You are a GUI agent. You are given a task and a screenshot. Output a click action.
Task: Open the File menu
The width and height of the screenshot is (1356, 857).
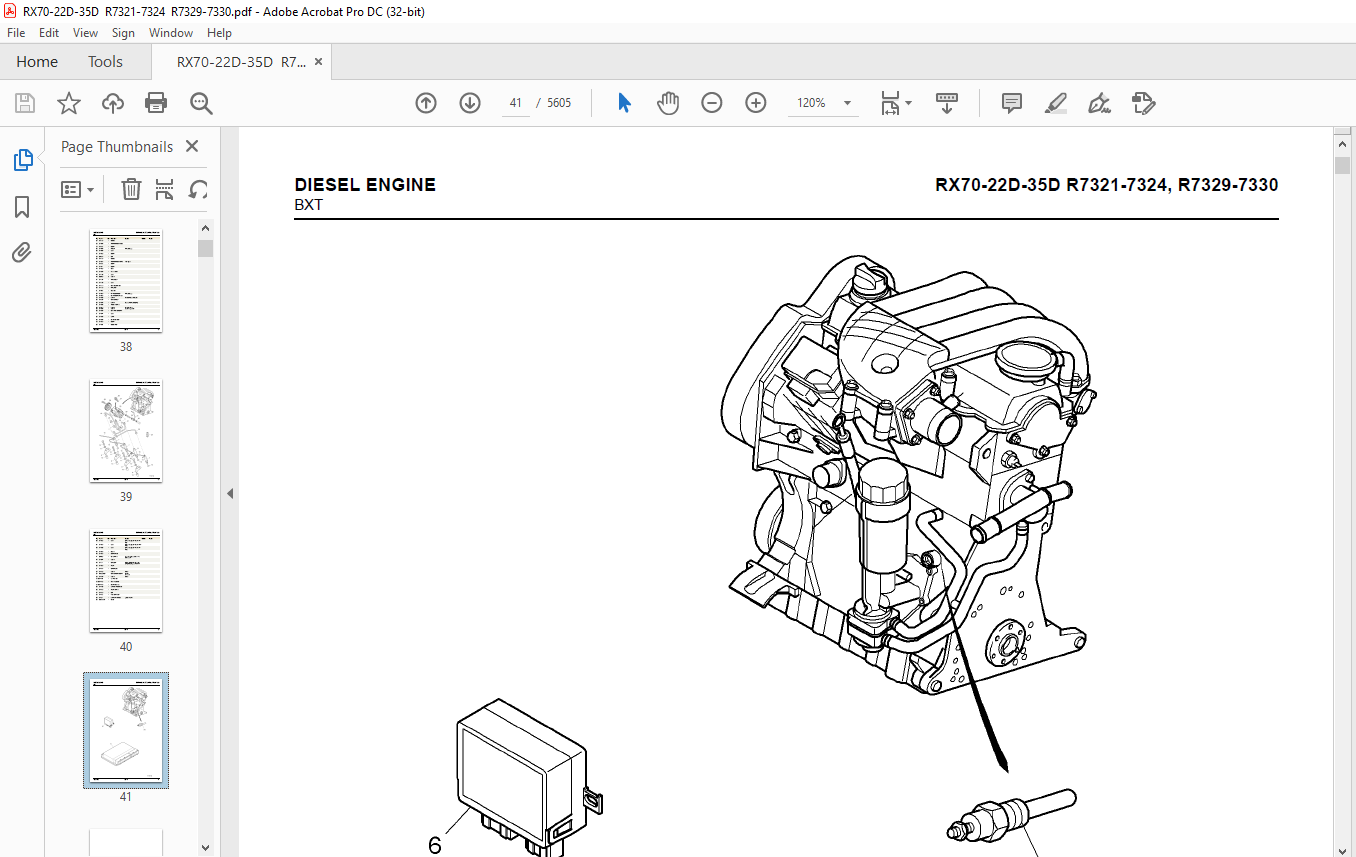pyautogui.click(x=16, y=33)
